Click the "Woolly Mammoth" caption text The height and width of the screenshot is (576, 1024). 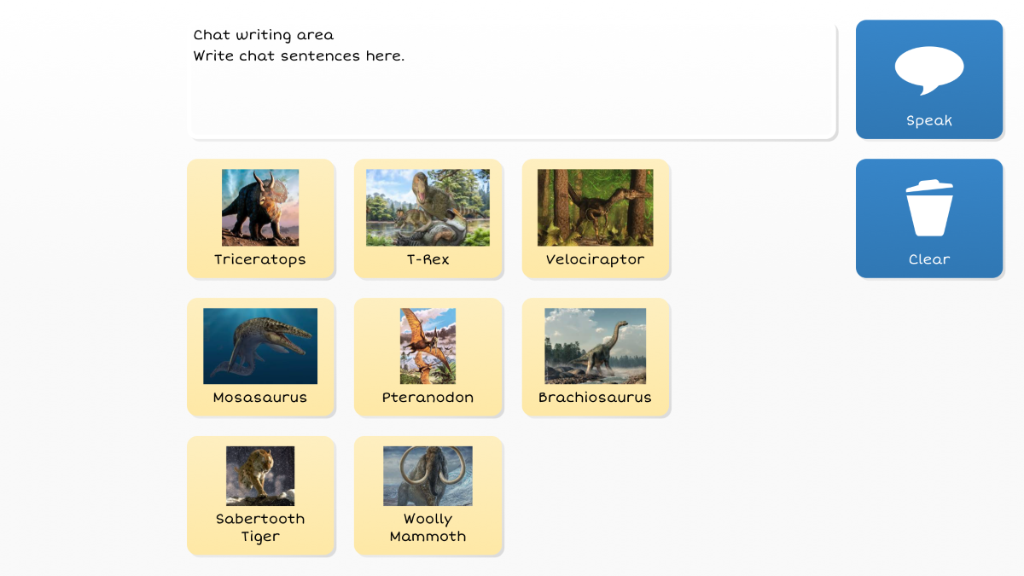coord(428,528)
